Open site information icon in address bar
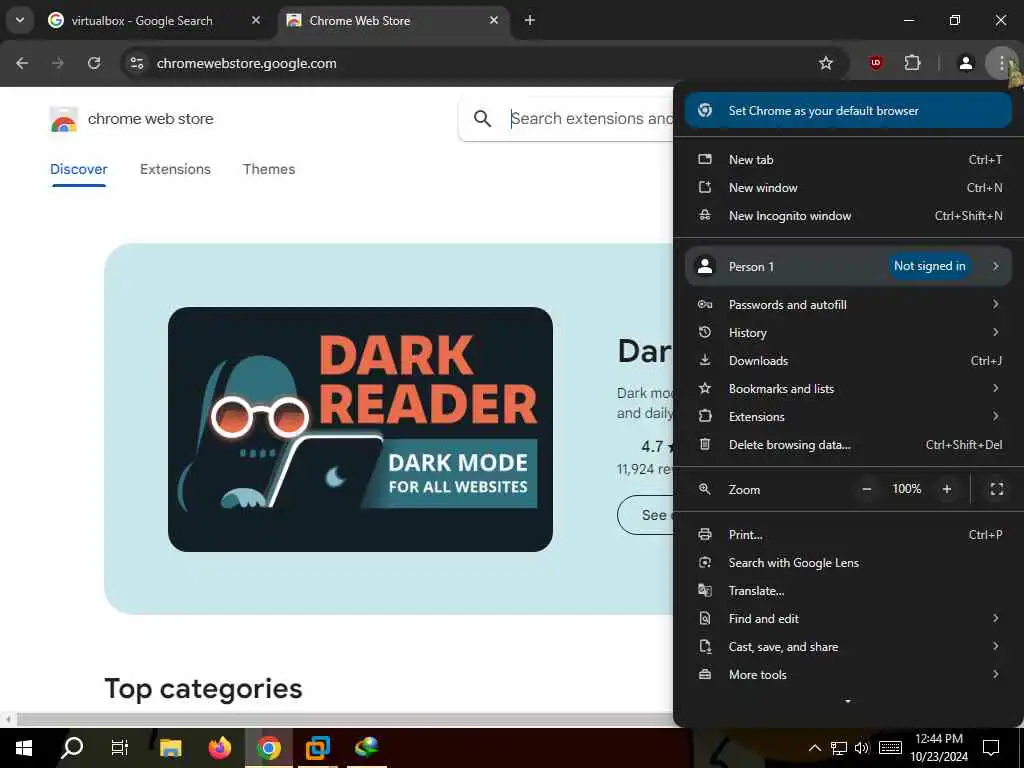The height and width of the screenshot is (768, 1024). 136,63
